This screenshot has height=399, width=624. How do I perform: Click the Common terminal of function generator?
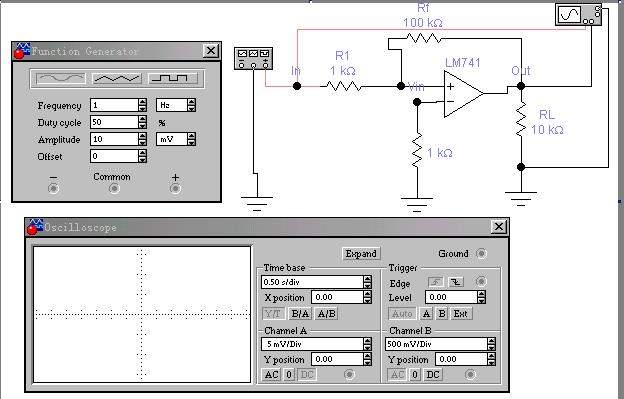pyautogui.click(x=114, y=189)
